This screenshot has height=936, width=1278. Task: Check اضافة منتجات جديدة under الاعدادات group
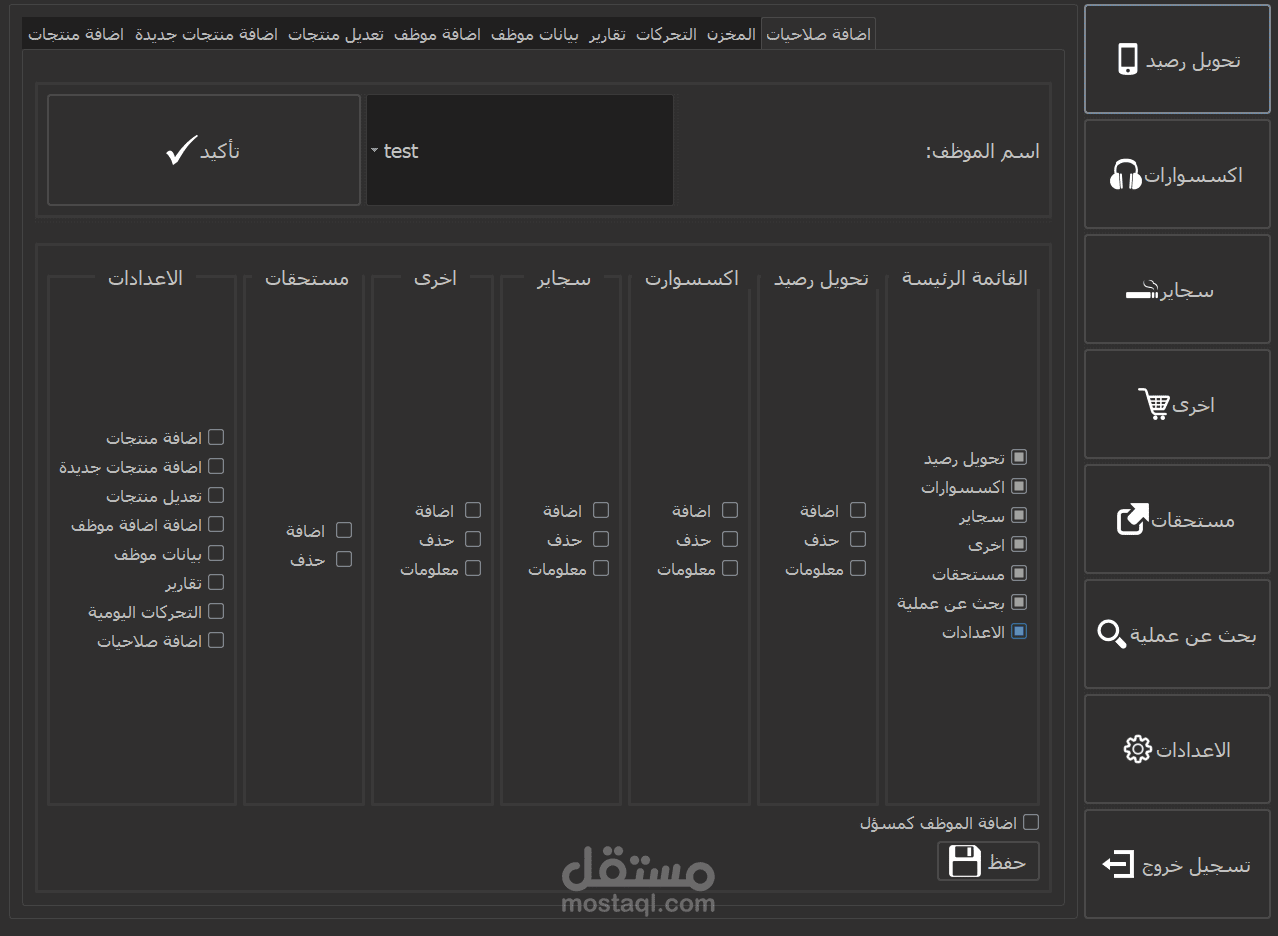pyautogui.click(x=216, y=466)
